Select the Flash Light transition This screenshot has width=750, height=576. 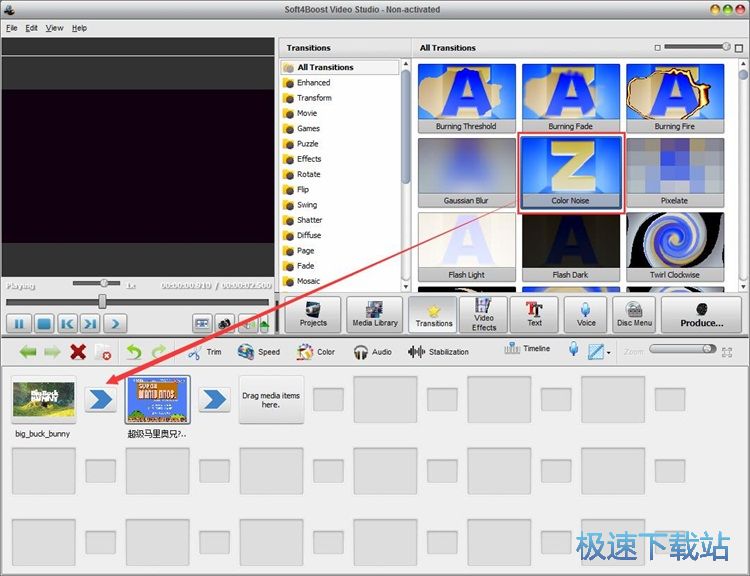click(x=466, y=247)
